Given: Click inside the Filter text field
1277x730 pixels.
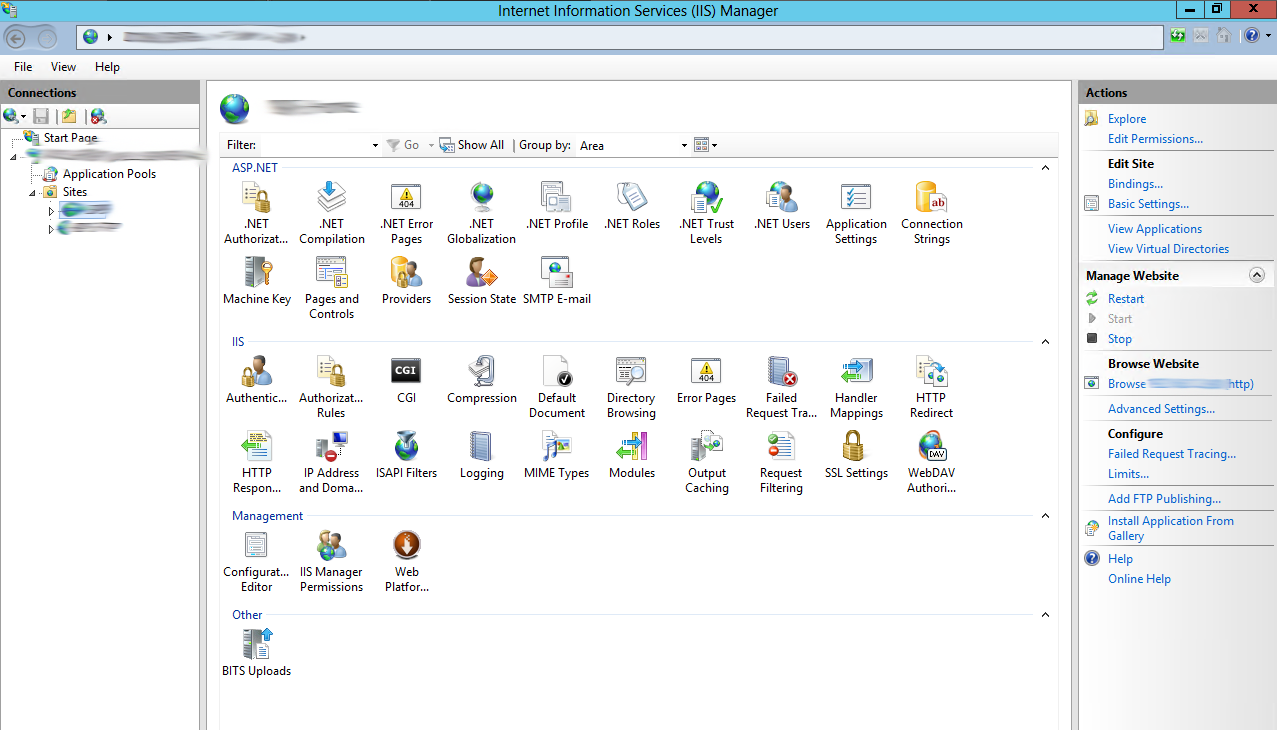Looking at the screenshot, I should (x=315, y=145).
